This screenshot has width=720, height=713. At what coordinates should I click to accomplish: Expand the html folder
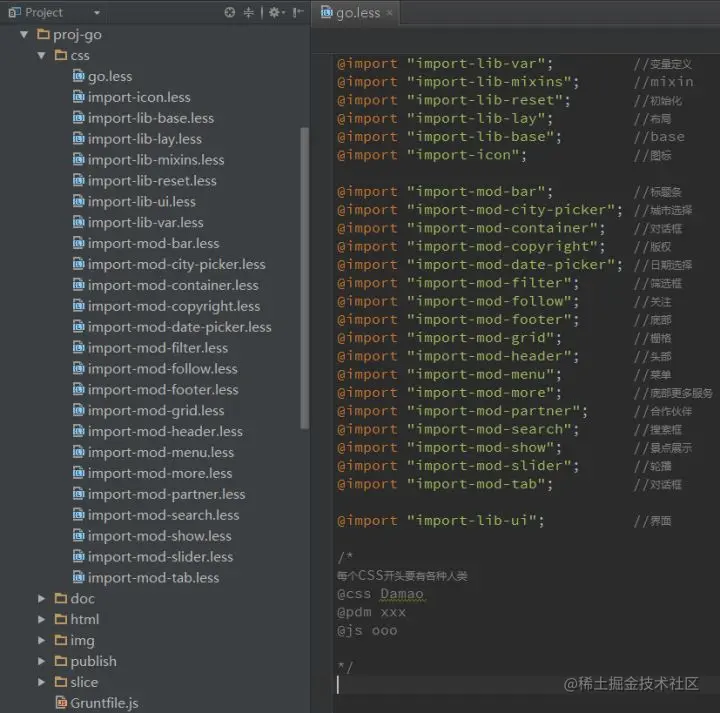[41, 619]
